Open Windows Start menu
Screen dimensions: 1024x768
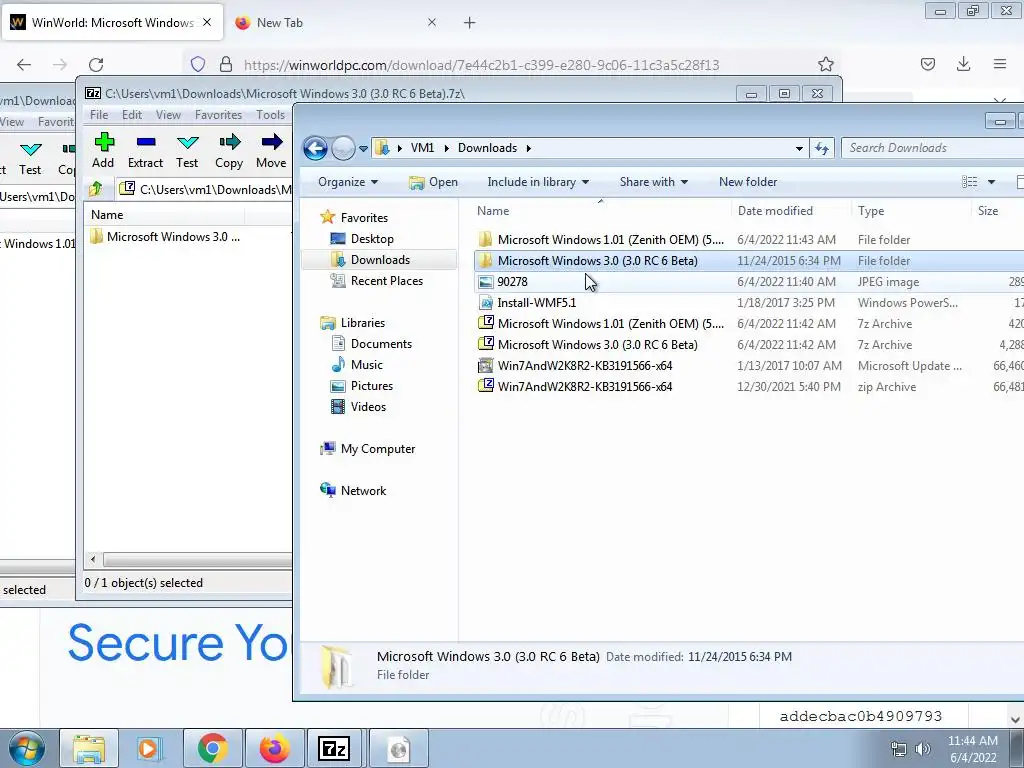[26, 748]
